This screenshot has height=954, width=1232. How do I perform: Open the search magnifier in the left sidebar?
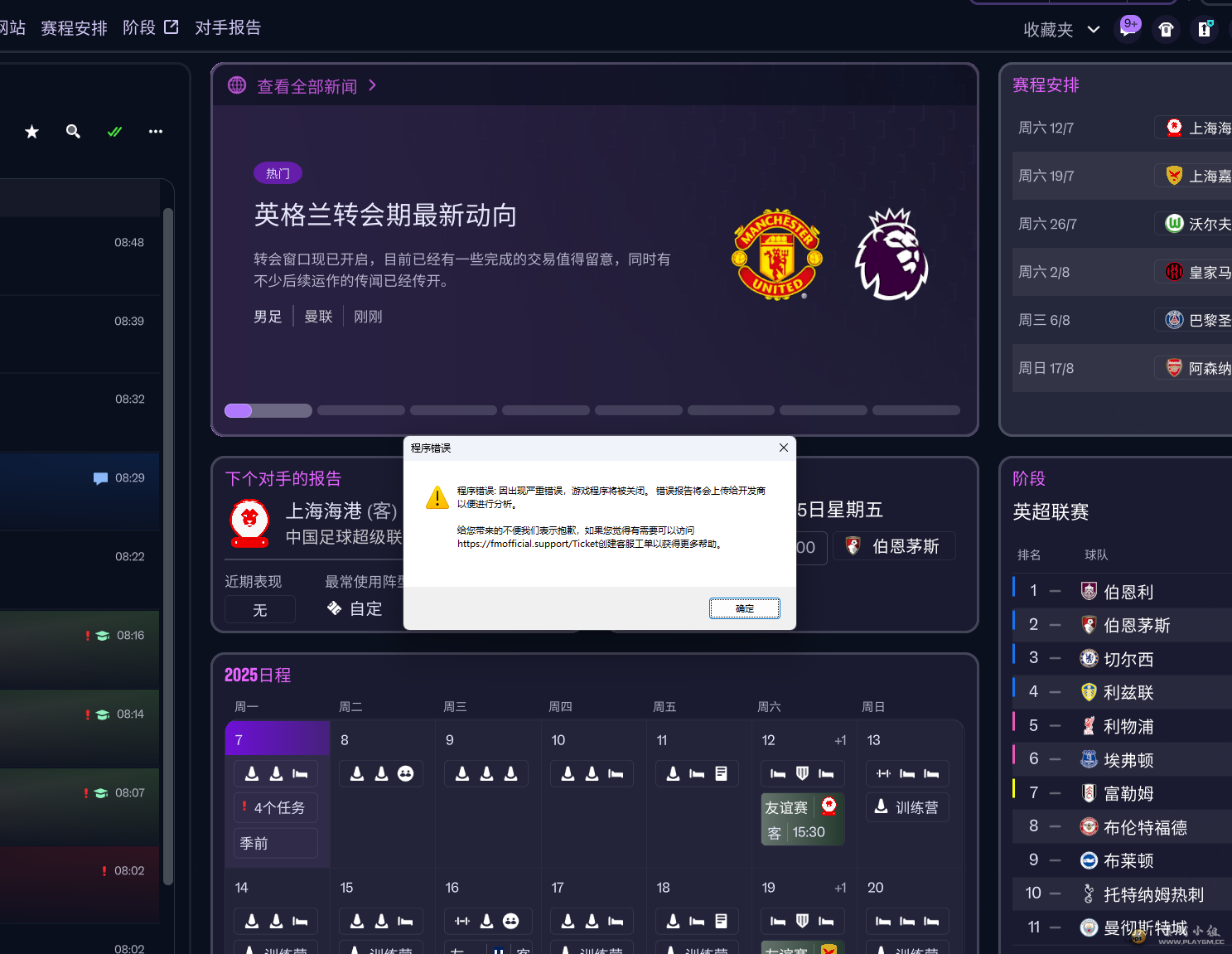[x=73, y=131]
